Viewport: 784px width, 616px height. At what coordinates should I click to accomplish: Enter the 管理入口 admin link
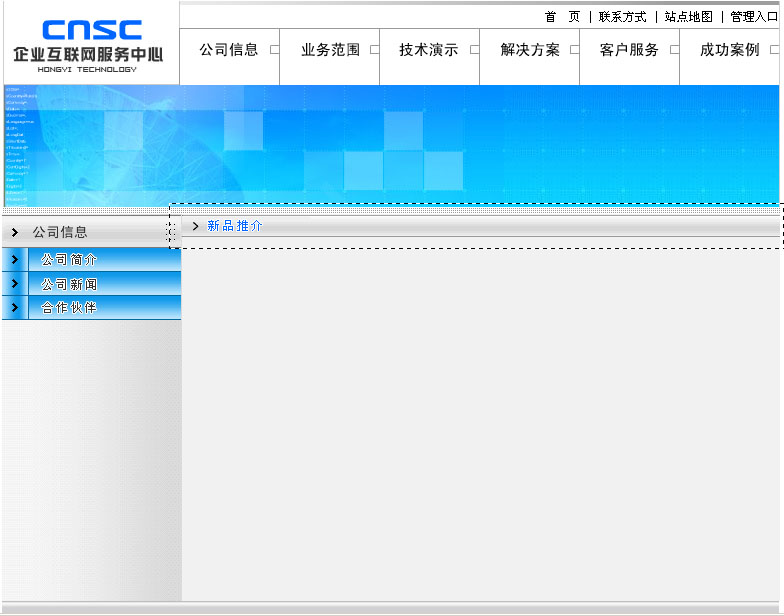point(753,17)
